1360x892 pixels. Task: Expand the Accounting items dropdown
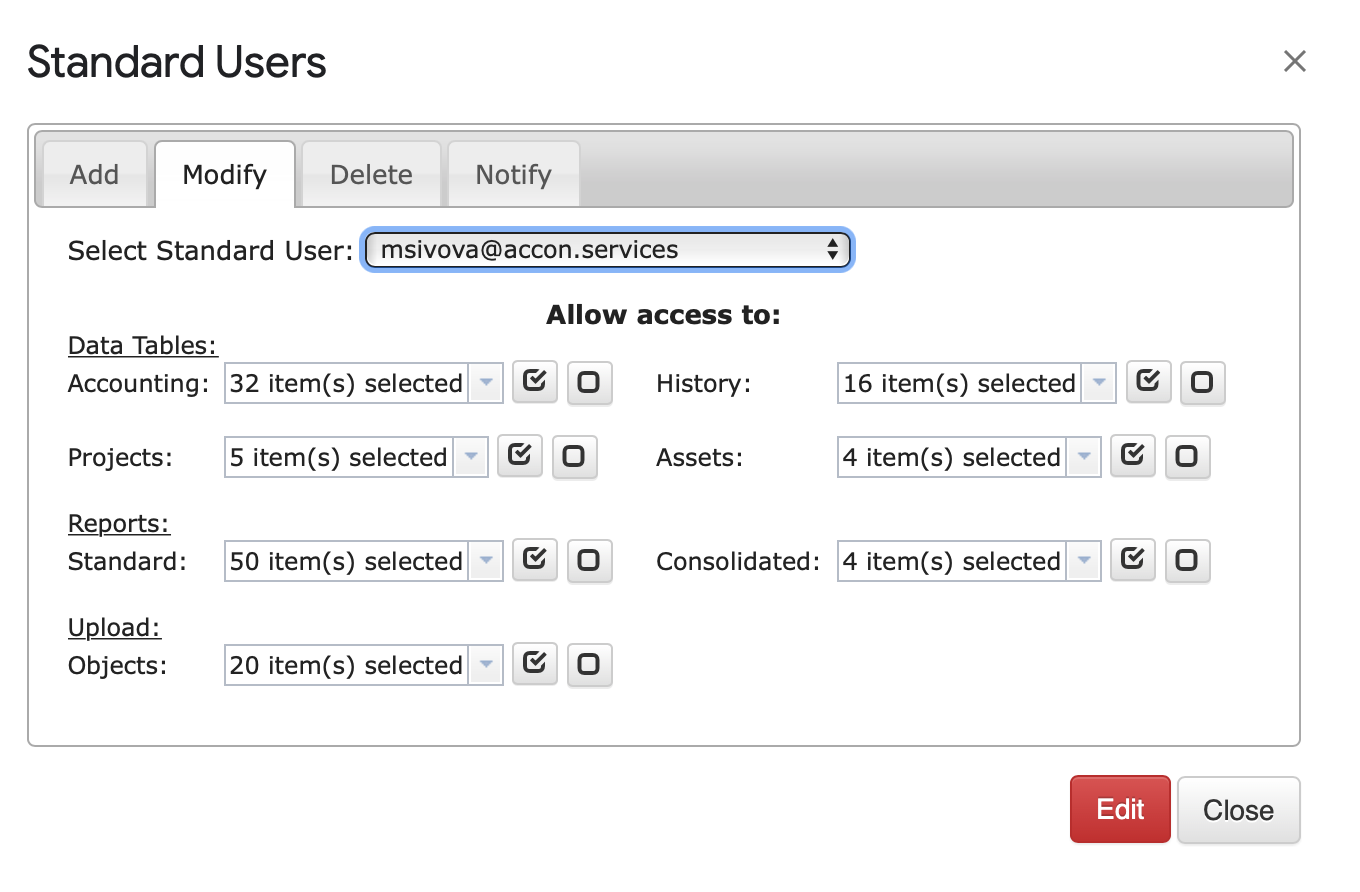click(364, 383)
